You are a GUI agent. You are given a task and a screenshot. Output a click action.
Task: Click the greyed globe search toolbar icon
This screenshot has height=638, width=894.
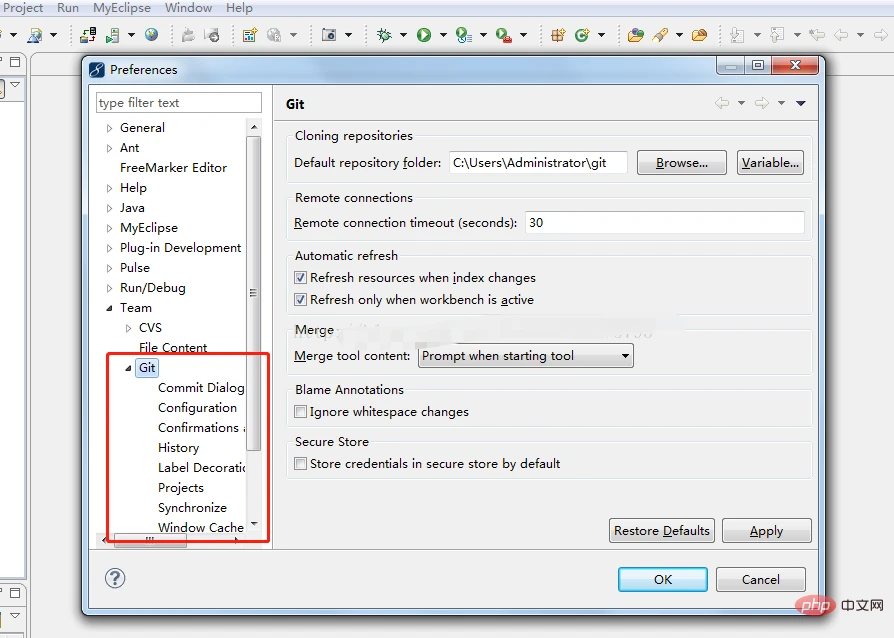274,35
